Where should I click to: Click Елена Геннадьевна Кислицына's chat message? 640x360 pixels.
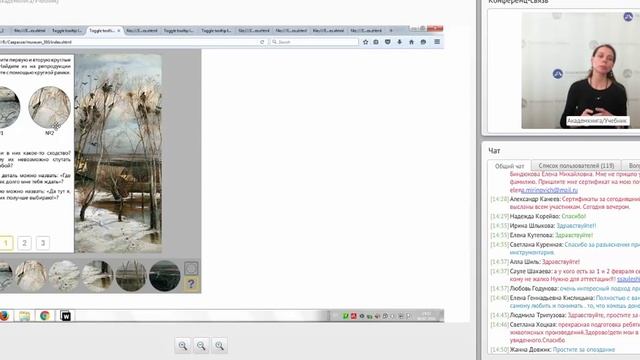point(565,302)
